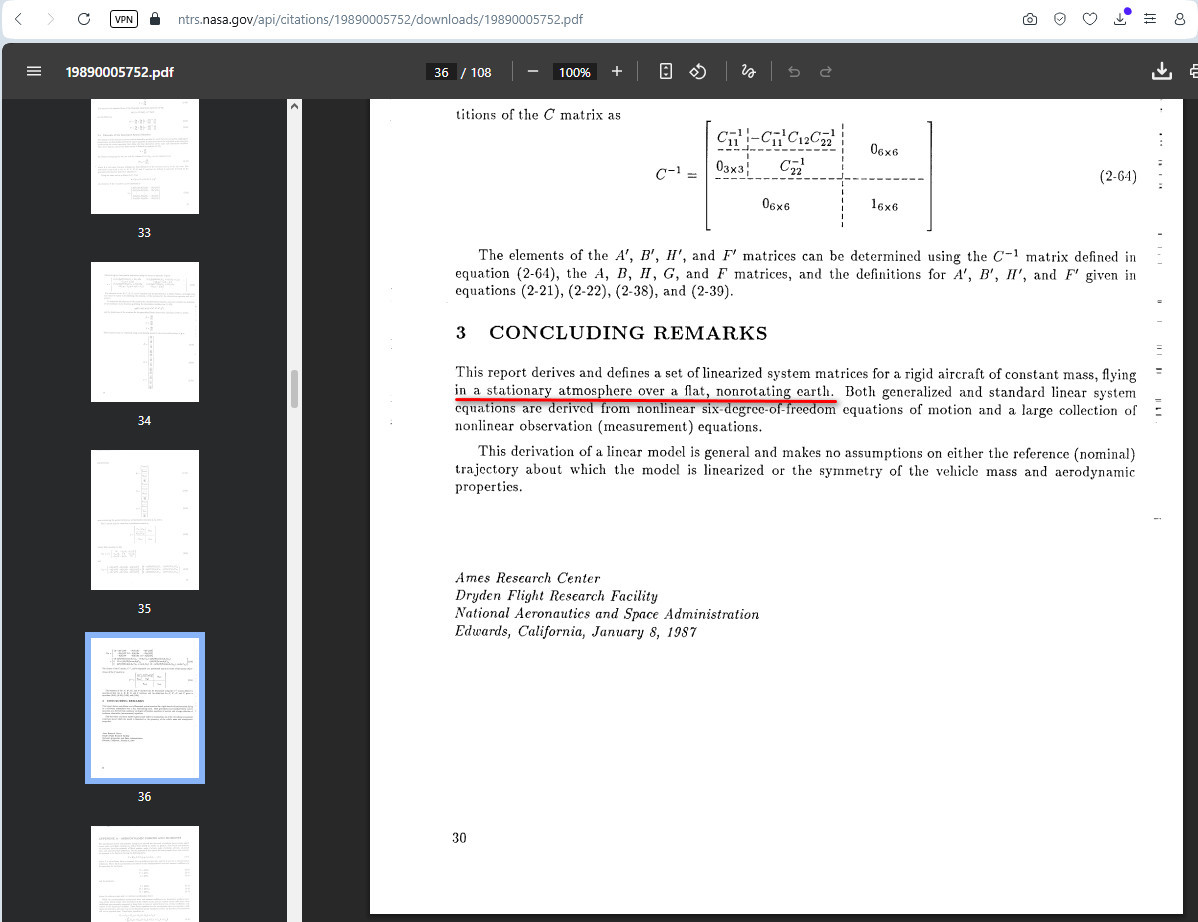Open the VPN badge
The width and height of the screenshot is (1198, 922).
(x=124, y=19)
